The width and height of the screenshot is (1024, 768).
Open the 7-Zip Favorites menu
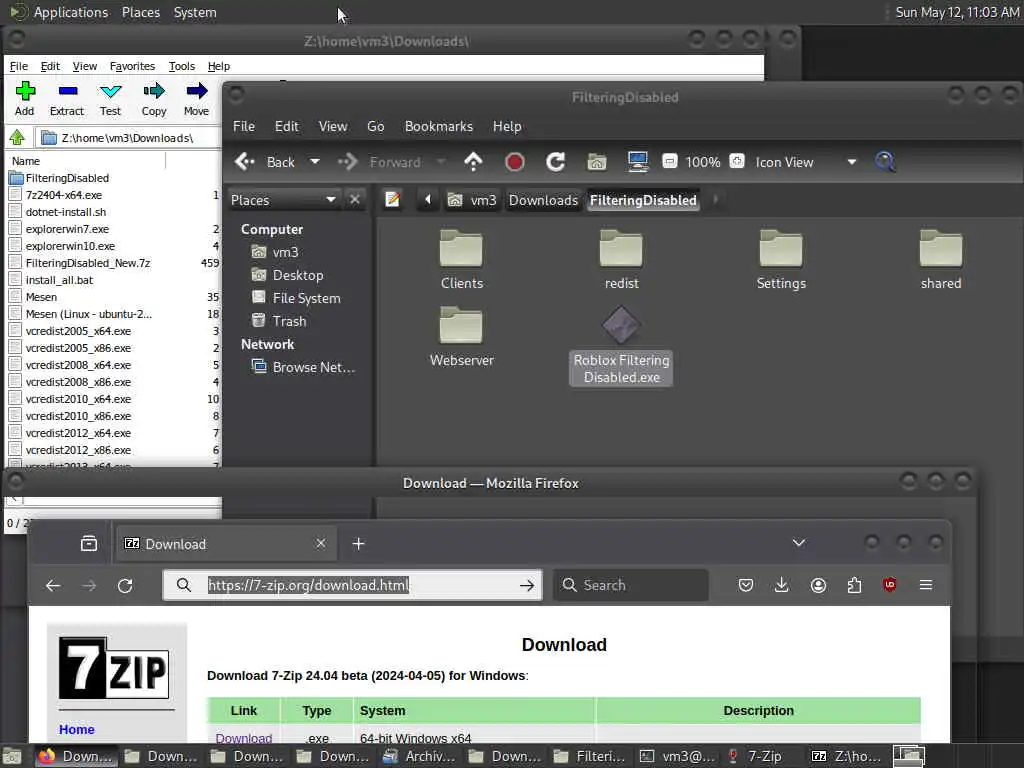pyautogui.click(x=133, y=66)
